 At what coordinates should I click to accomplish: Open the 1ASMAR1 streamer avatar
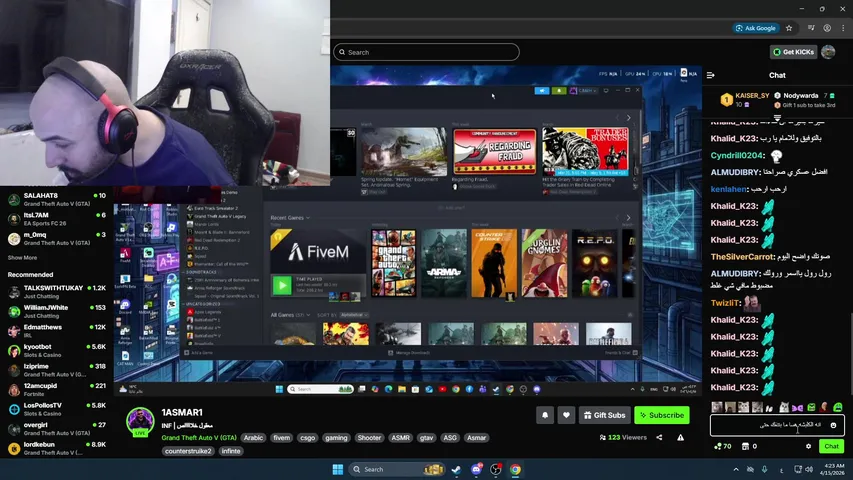tap(140, 421)
